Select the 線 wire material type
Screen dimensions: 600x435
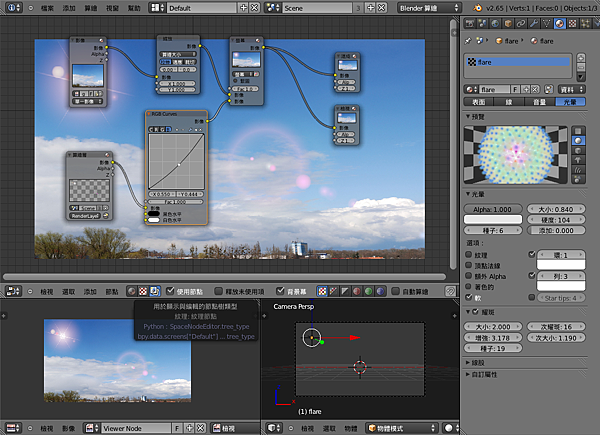pyautogui.click(x=509, y=102)
